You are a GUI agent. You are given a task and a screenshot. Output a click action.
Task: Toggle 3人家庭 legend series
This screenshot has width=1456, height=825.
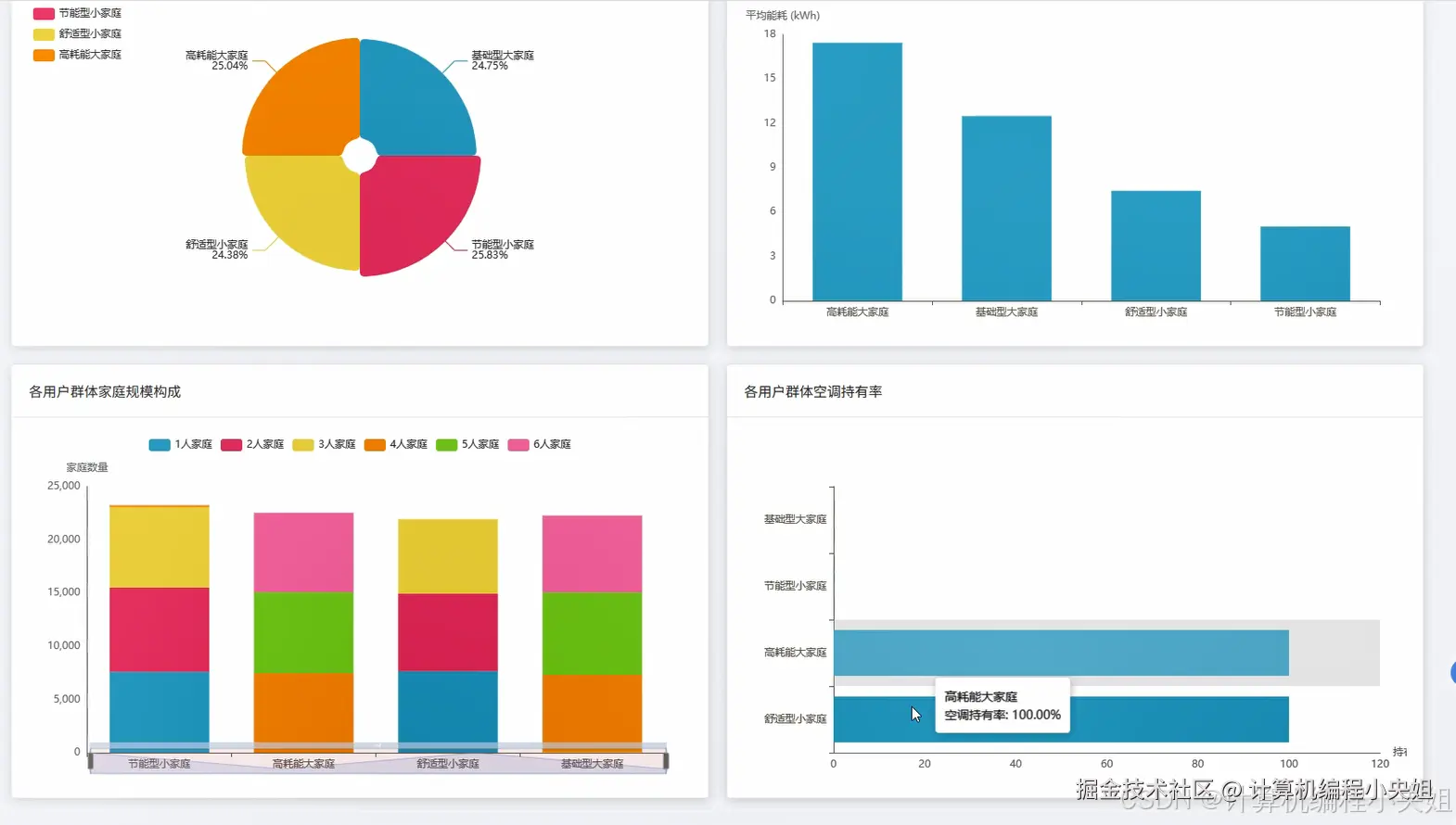tap(325, 444)
